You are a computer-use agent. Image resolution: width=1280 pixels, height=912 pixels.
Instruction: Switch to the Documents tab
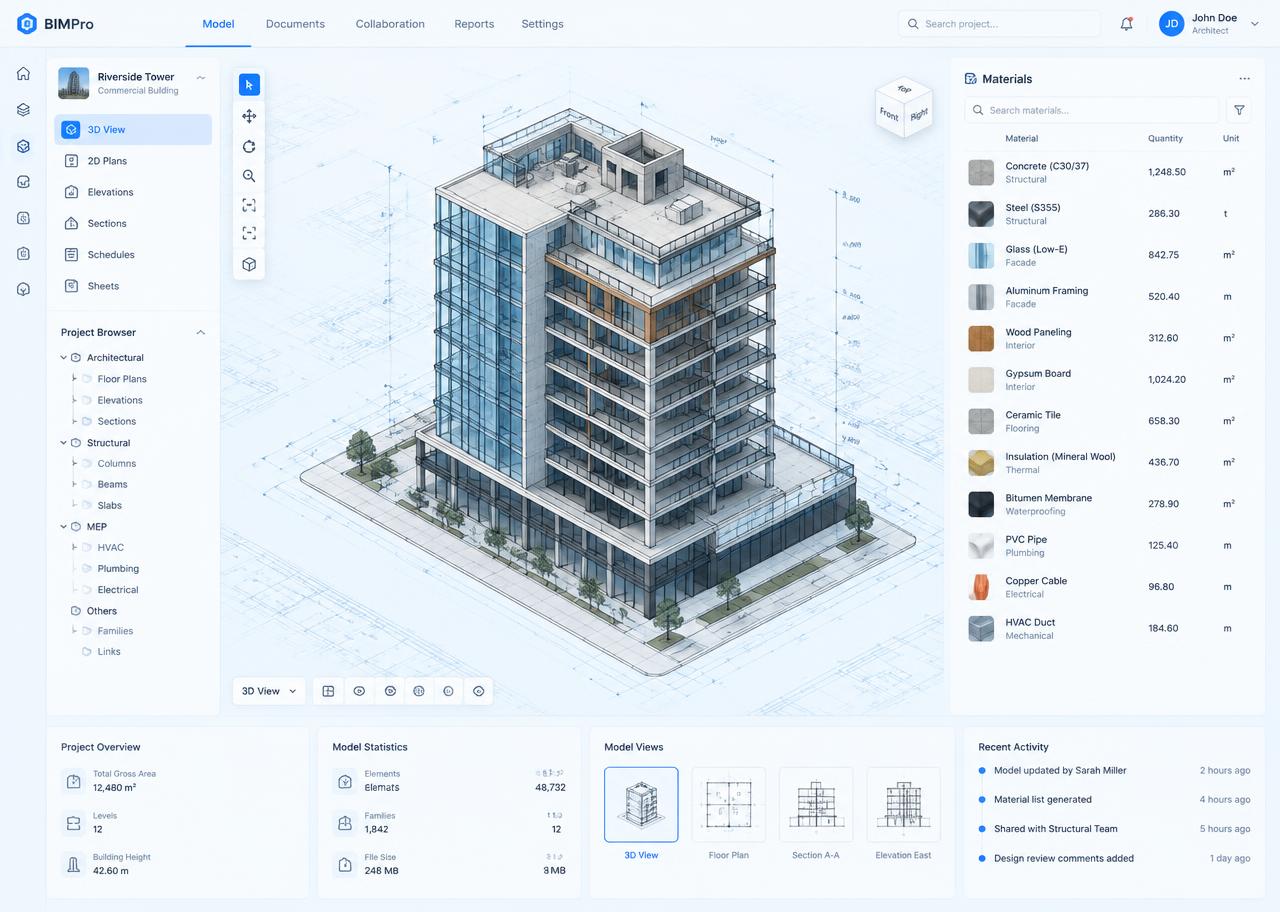click(x=295, y=24)
